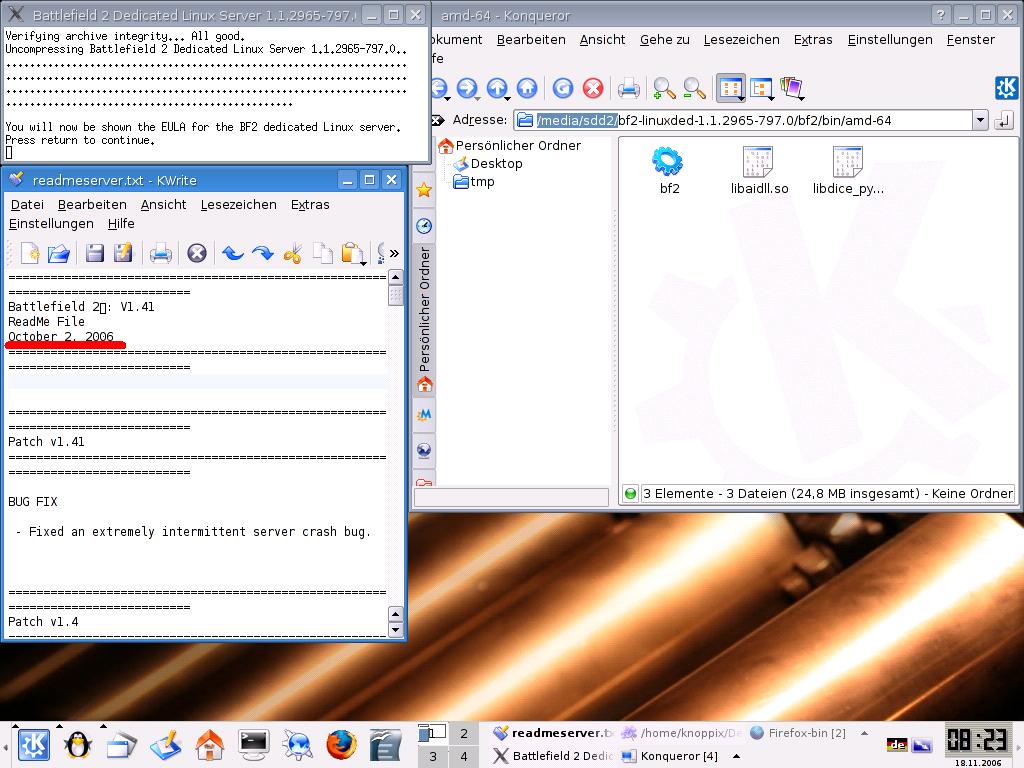Close the KWrite document via toolbar
This screenshot has height=768, width=1024.
[197, 253]
